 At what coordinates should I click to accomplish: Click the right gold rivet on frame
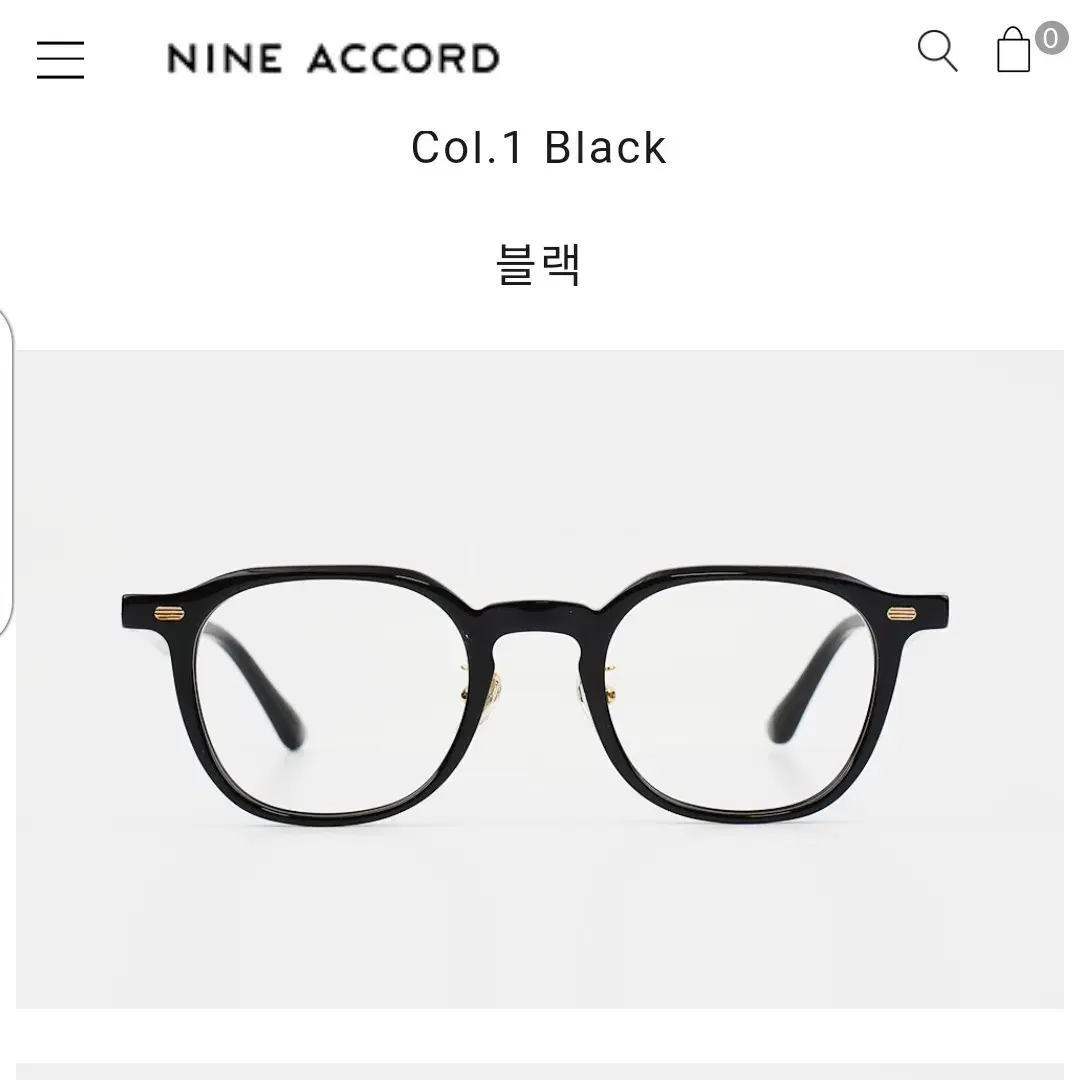coord(902,613)
